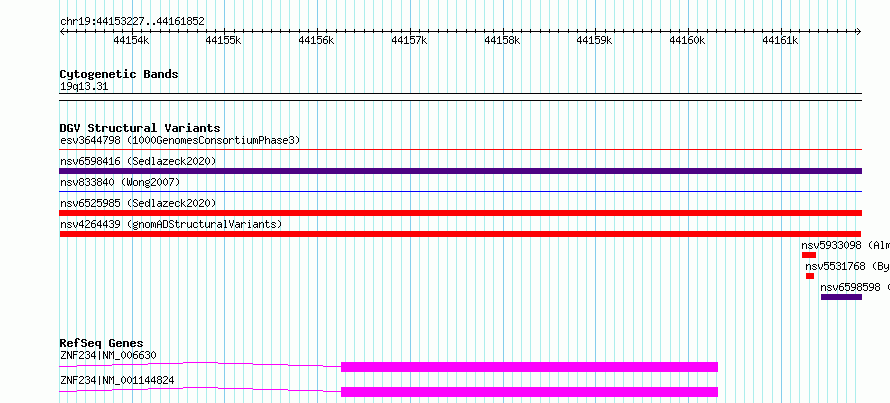Click the DGV Structural Variants track title
Viewport: 890px width, 403px height.
tap(140, 128)
